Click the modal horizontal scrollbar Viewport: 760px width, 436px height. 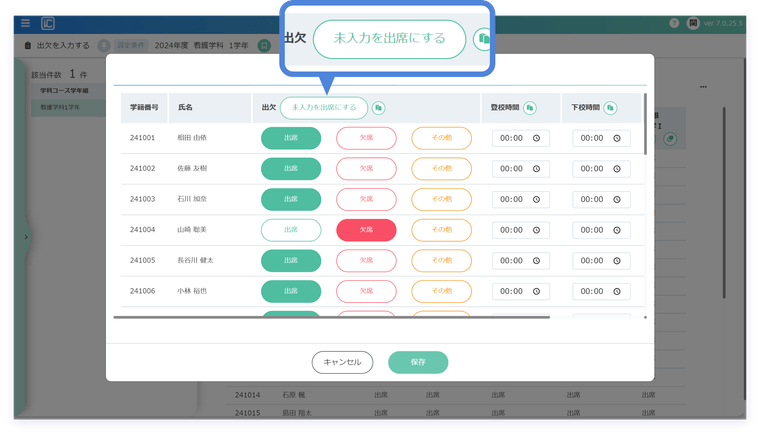click(332, 317)
